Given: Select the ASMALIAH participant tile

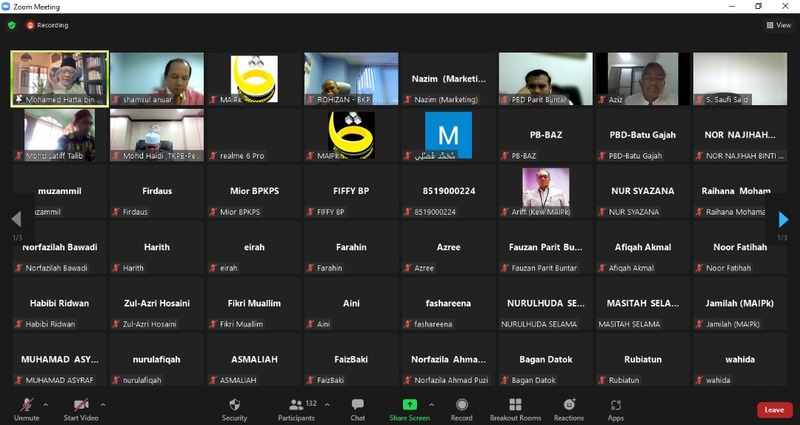Looking at the screenshot, I should (254, 360).
